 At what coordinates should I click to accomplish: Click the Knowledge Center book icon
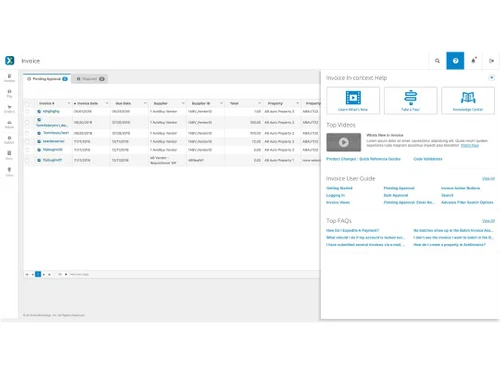468,97
